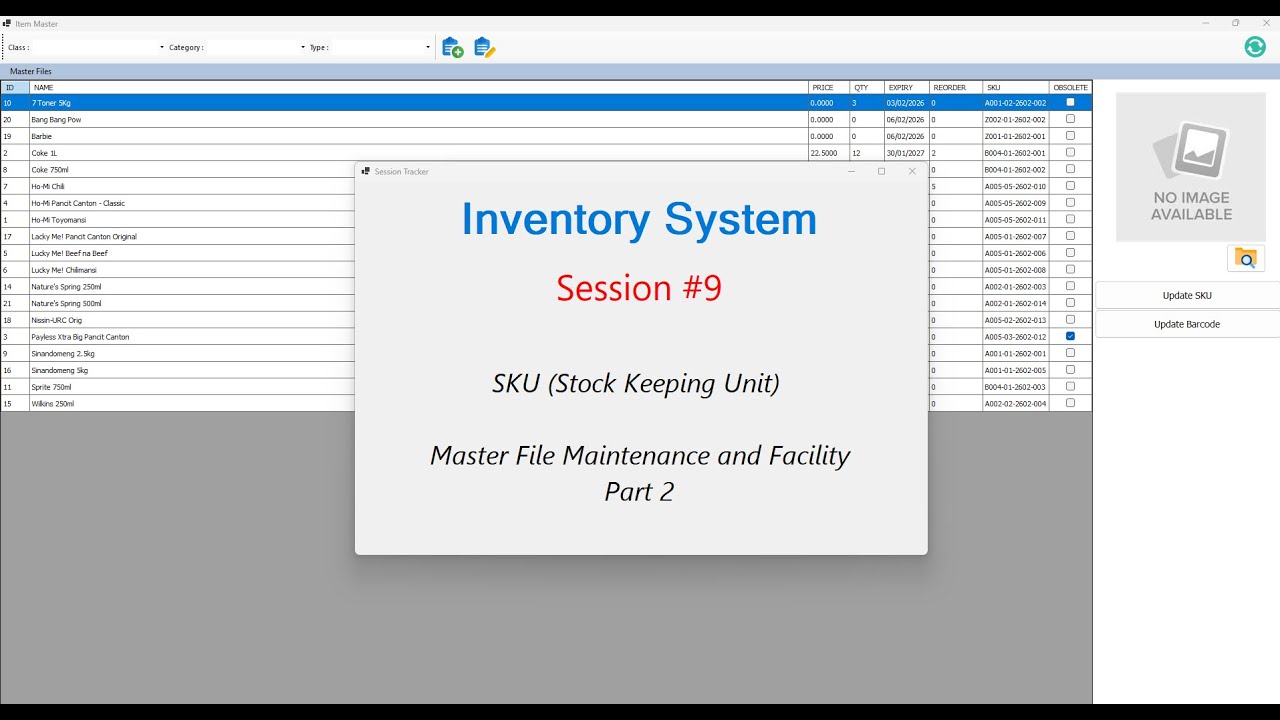Viewport: 1280px width, 720px height.
Task: Click the green refresh icon
Action: pos(1255,47)
